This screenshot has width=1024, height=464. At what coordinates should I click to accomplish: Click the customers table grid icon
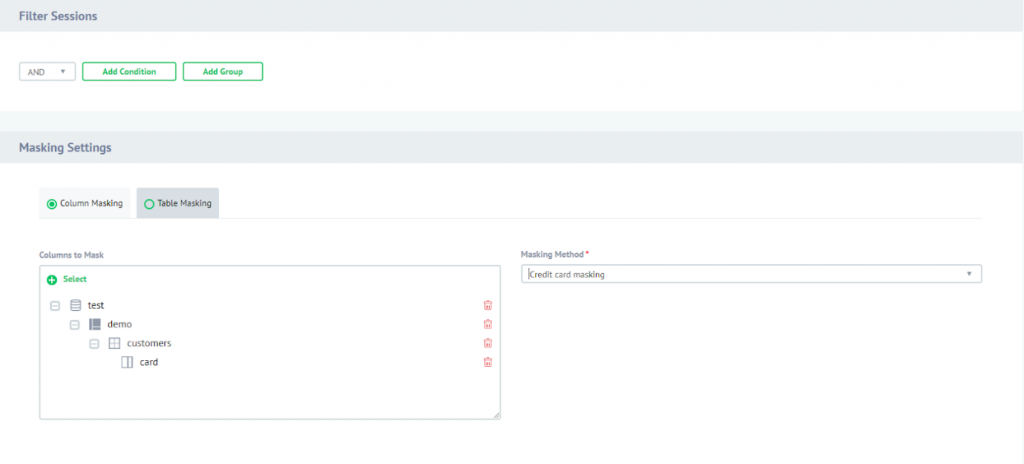coord(114,343)
